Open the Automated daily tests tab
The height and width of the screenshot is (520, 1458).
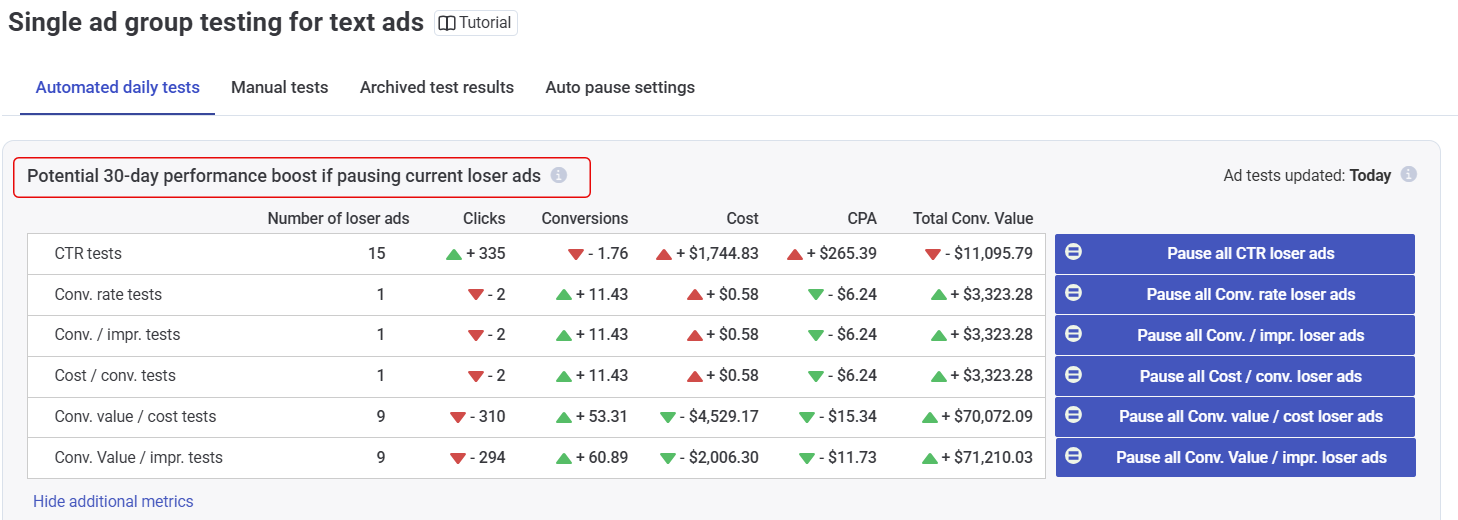(118, 88)
